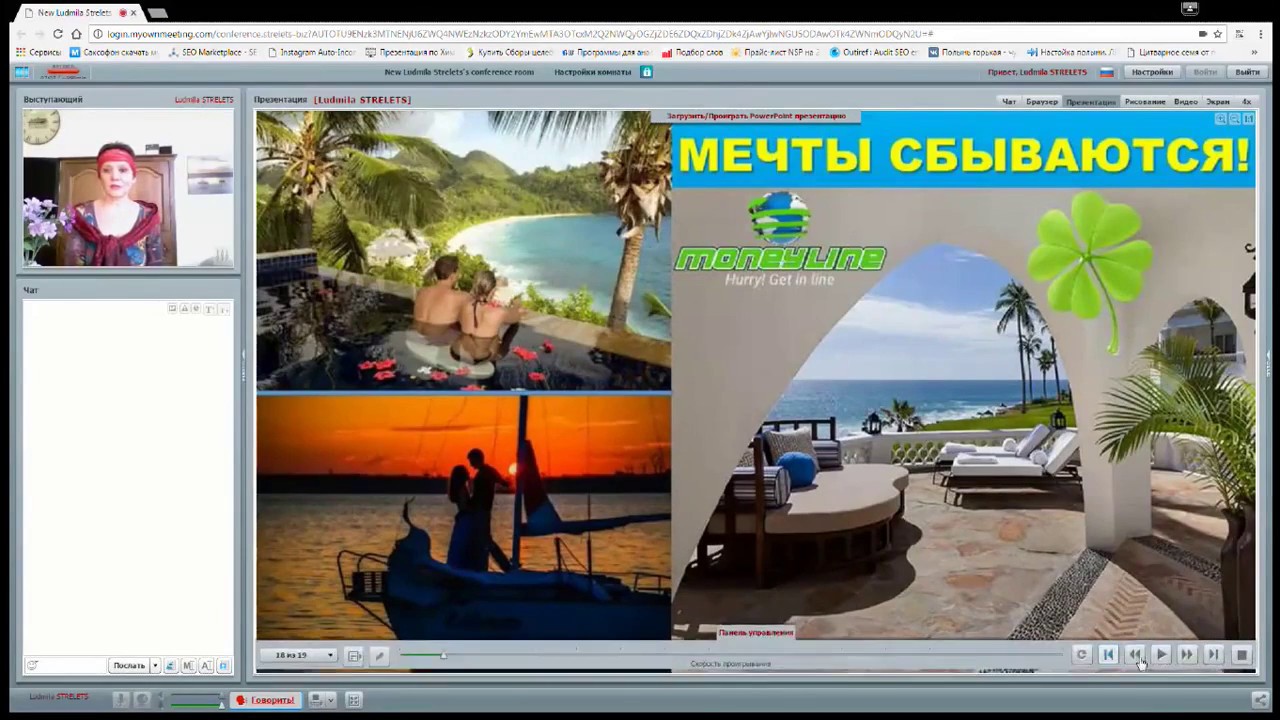Open the emoticon picker in chat
Screen dimensions: 1280x720
pyautogui.click(x=32, y=665)
